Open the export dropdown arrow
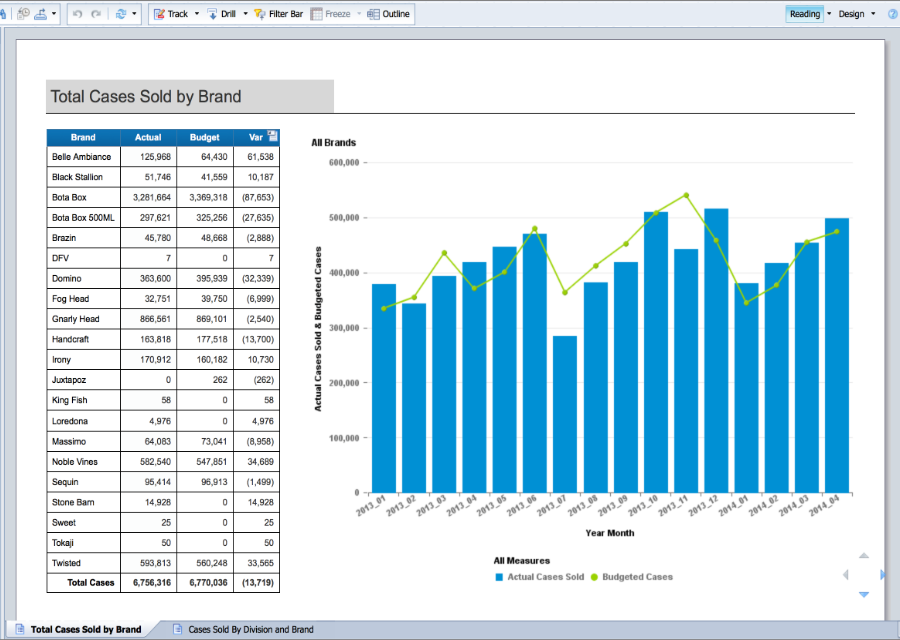The height and width of the screenshot is (640, 900). click(54, 14)
